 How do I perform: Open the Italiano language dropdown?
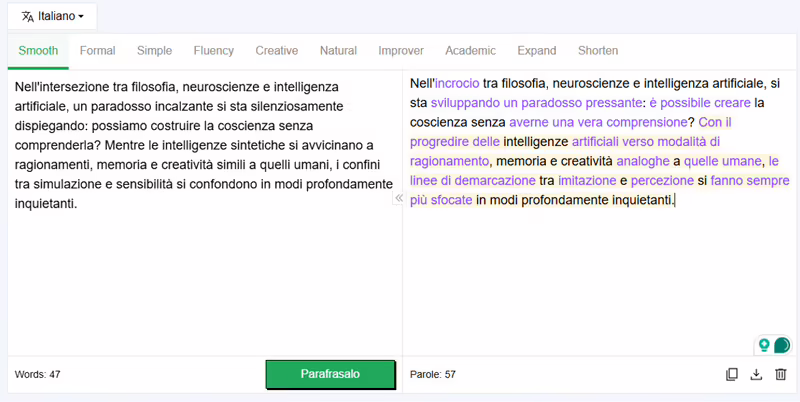(52, 16)
